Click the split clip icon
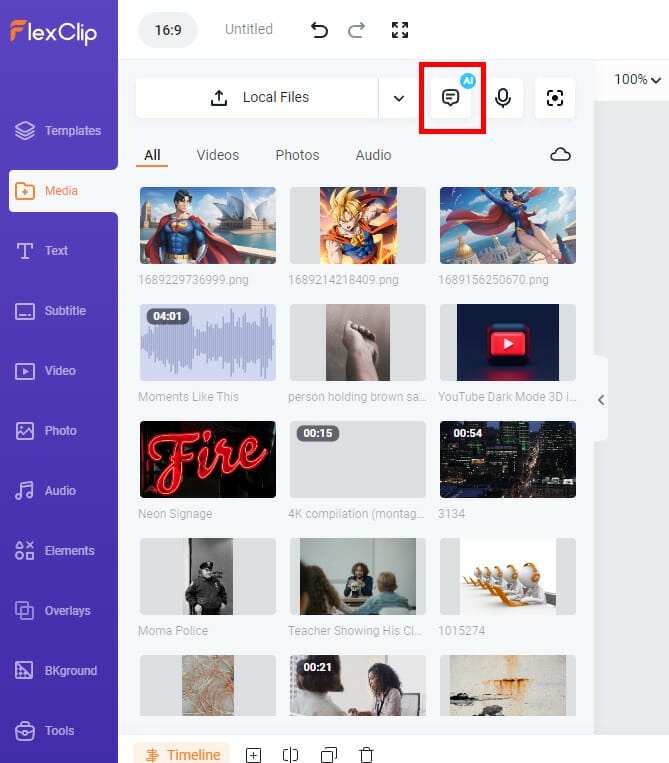 [x=290, y=755]
